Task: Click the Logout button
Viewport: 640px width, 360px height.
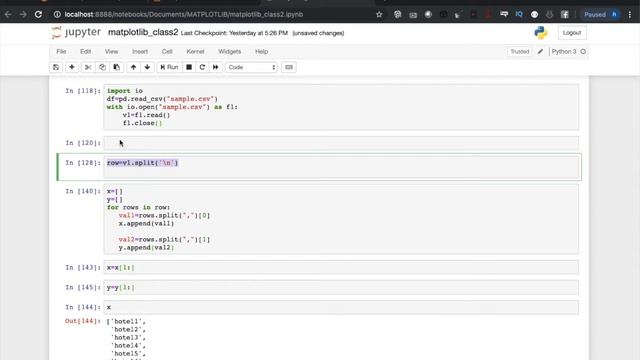Action: (572, 33)
